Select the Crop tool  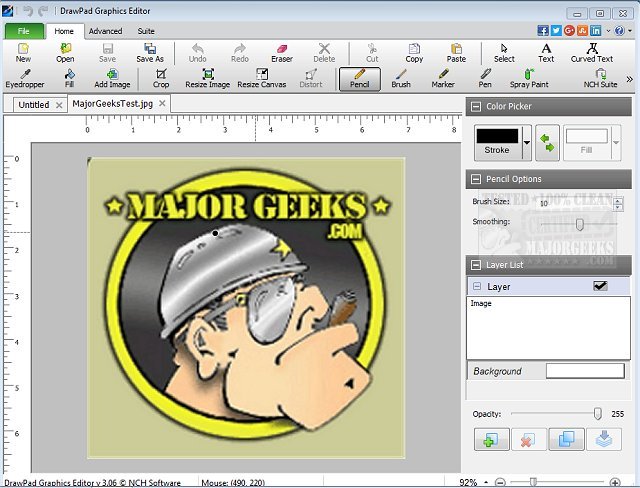[161, 79]
